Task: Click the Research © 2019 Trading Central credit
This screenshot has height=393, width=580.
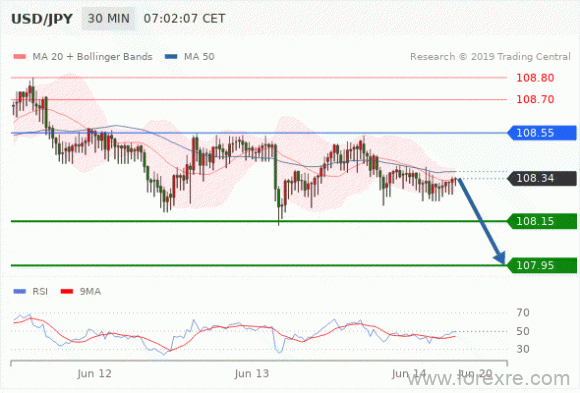Action: [x=490, y=57]
